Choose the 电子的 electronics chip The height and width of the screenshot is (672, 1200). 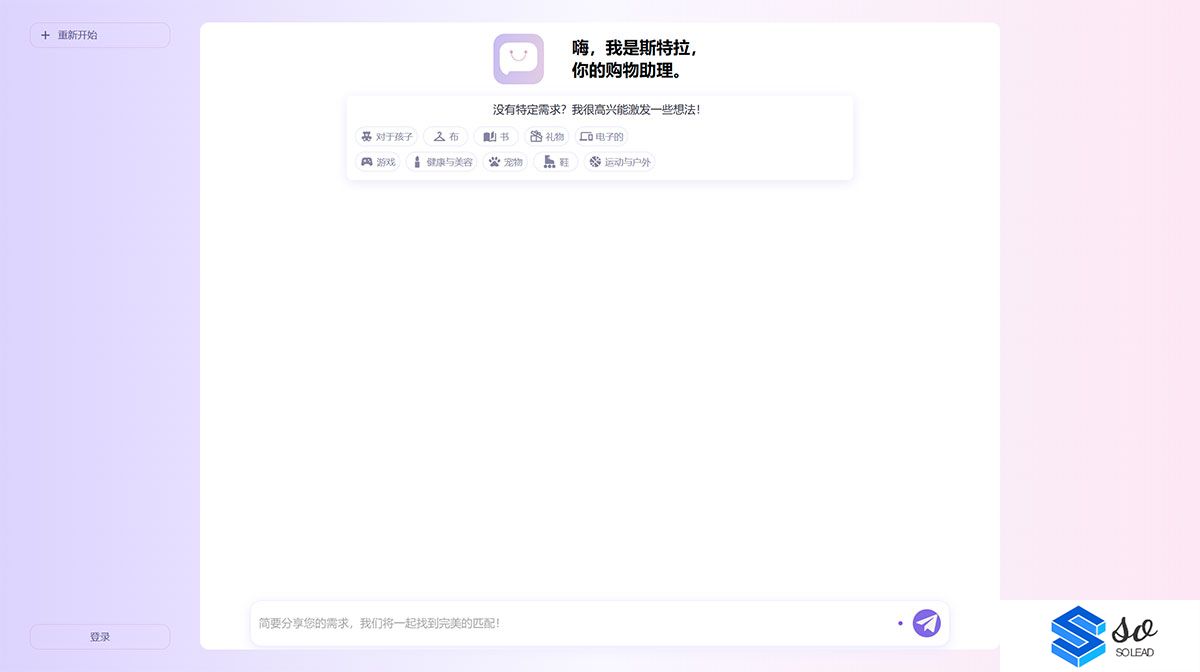coord(602,137)
